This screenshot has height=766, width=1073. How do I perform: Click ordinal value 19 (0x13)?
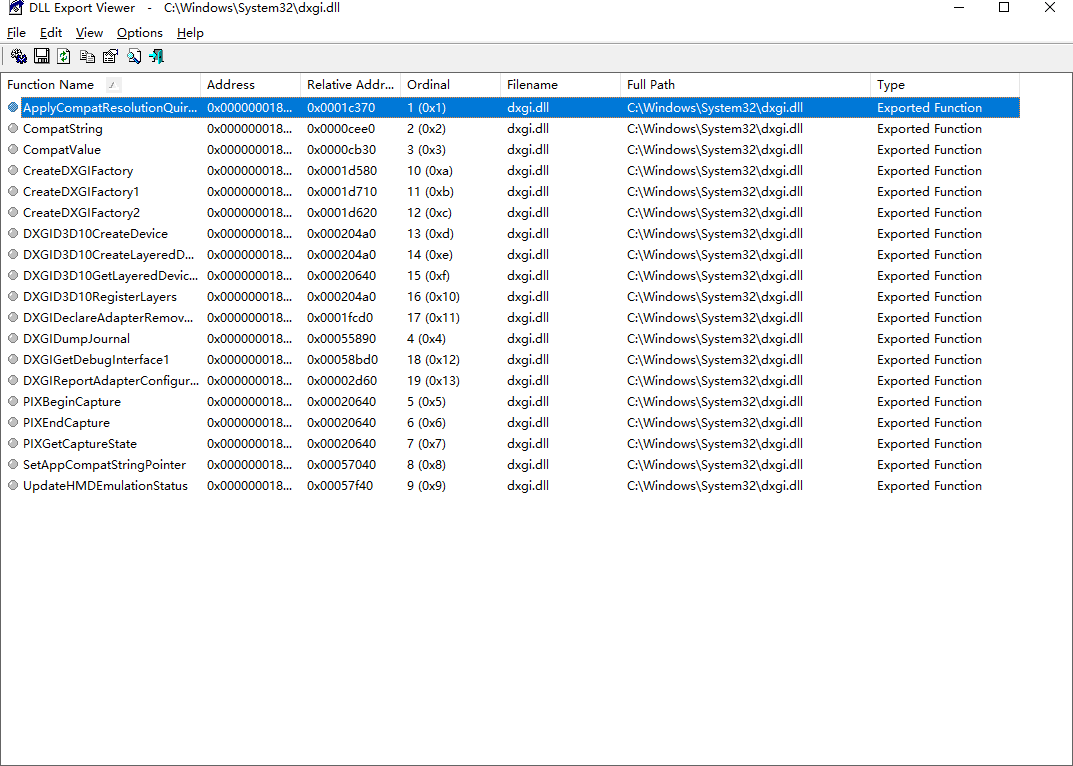(x=433, y=381)
